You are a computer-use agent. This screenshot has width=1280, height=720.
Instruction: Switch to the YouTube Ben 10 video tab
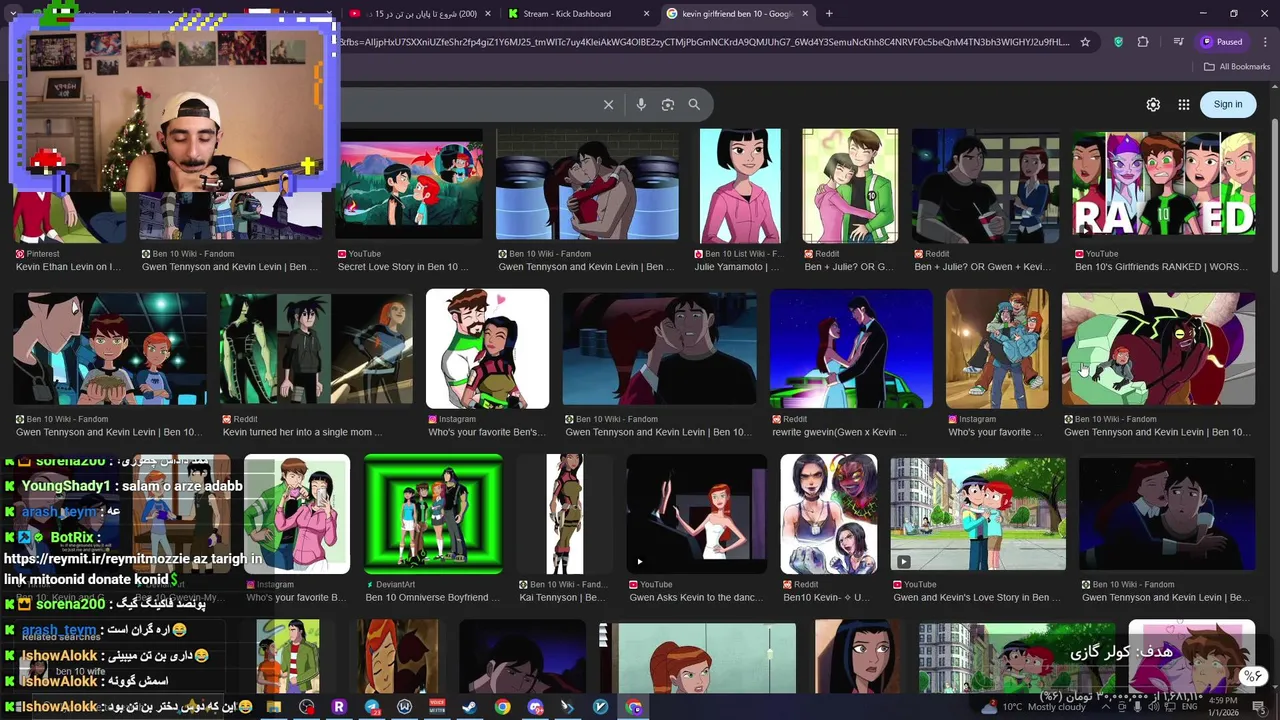[x=420, y=14]
